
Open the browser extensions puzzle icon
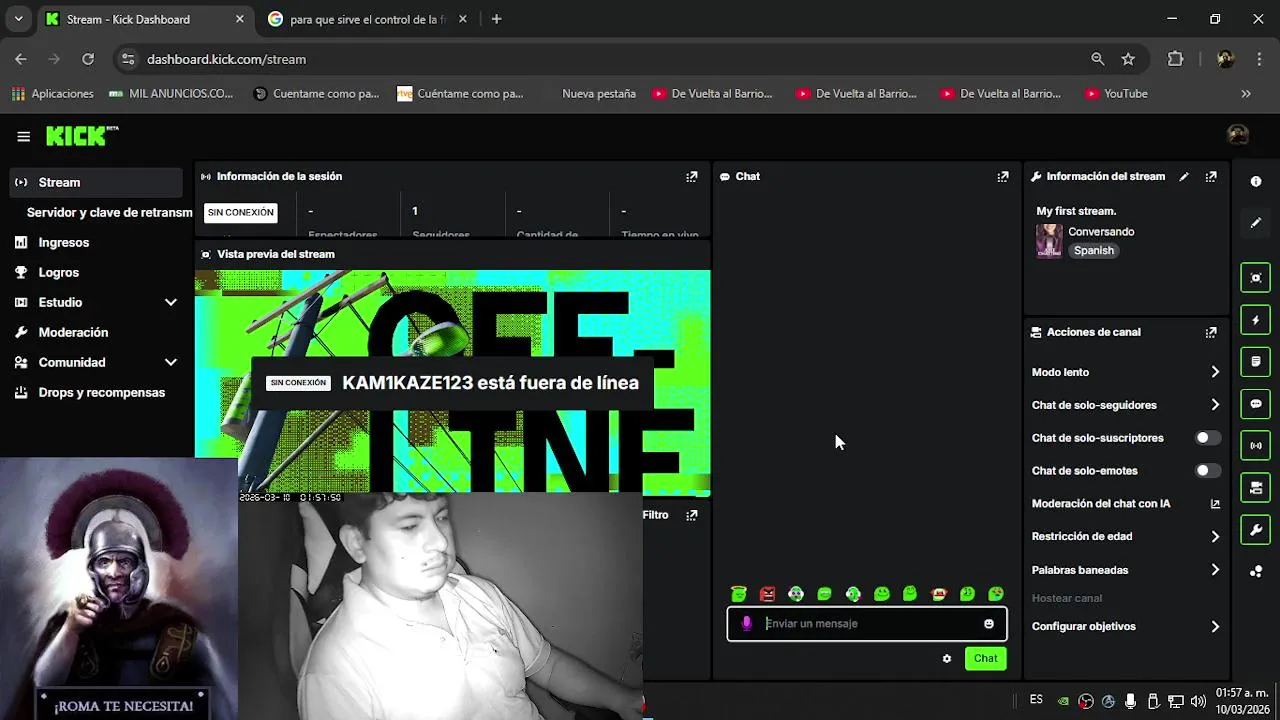[1175, 59]
